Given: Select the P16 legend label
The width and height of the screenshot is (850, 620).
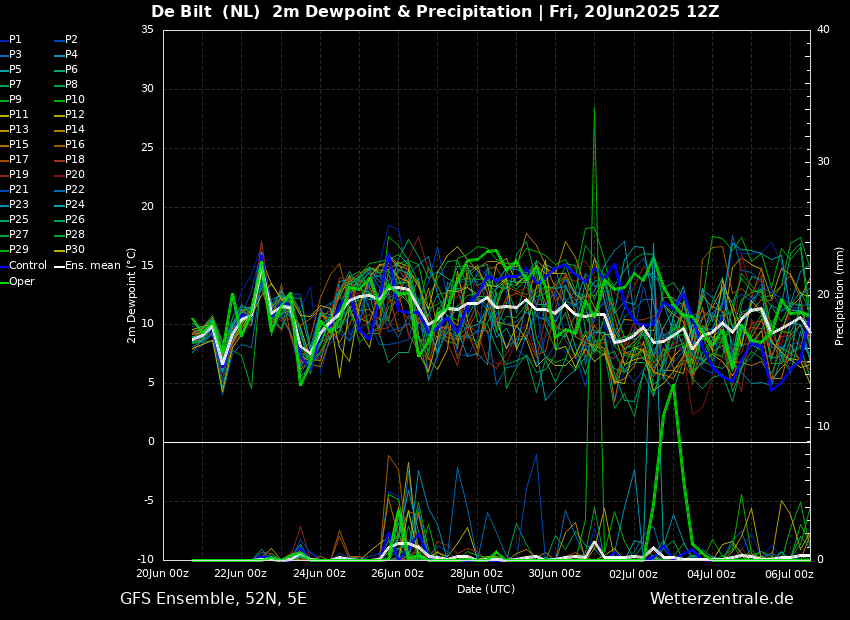Looking at the screenshot, I should pos(75,145).
